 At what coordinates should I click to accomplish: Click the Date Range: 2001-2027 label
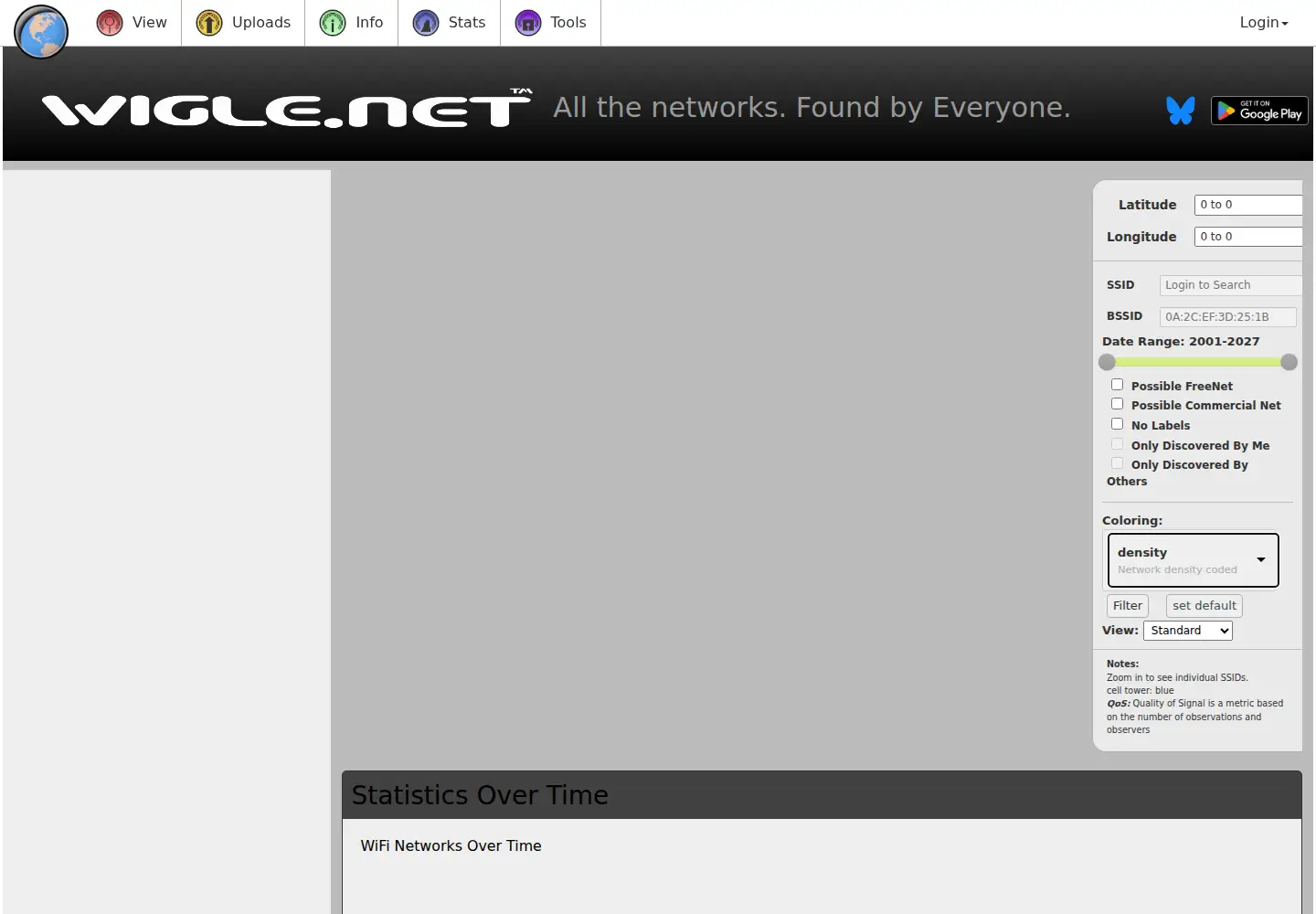point(1181,342)
